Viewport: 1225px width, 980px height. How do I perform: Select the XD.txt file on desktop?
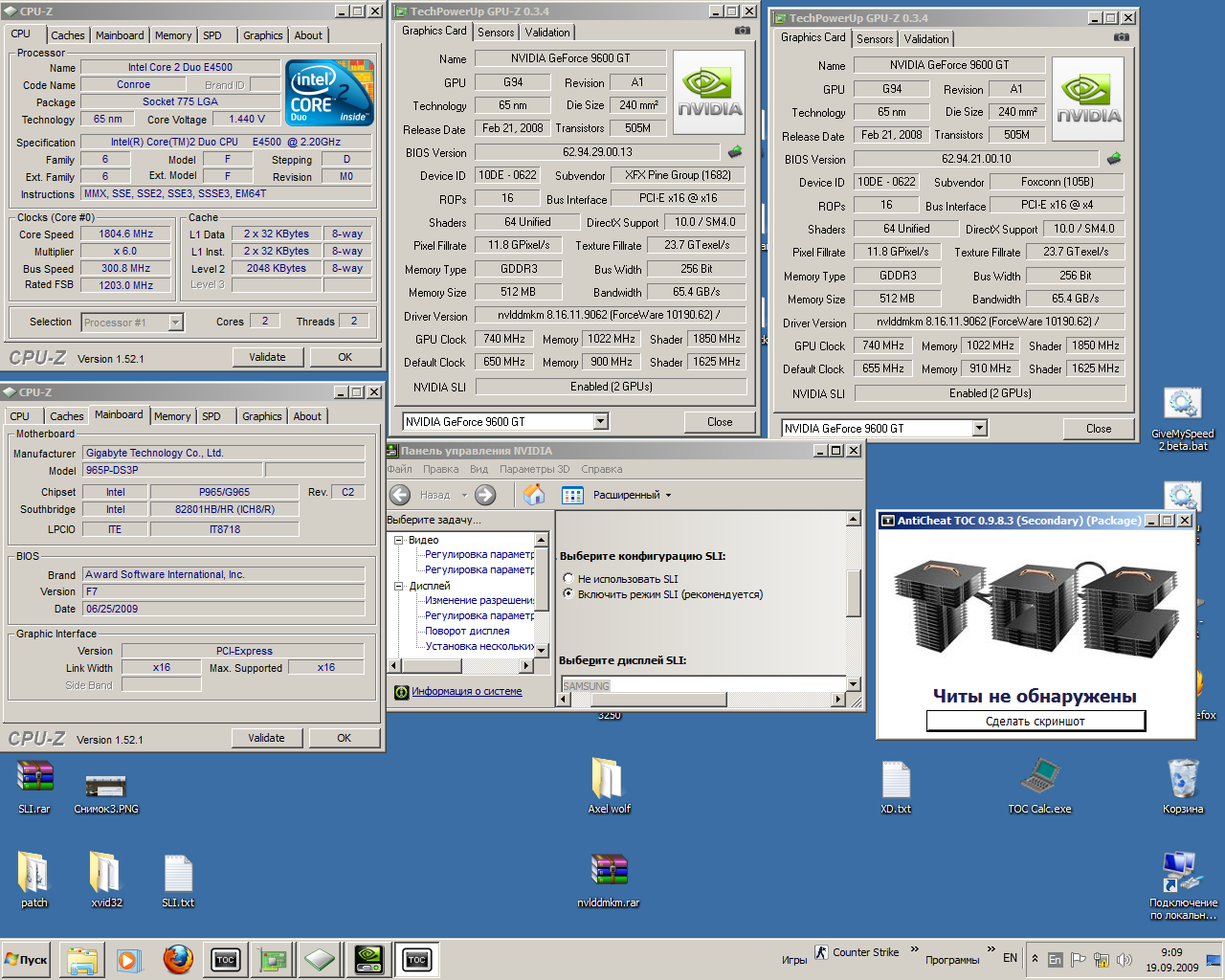tap(896, 786)
